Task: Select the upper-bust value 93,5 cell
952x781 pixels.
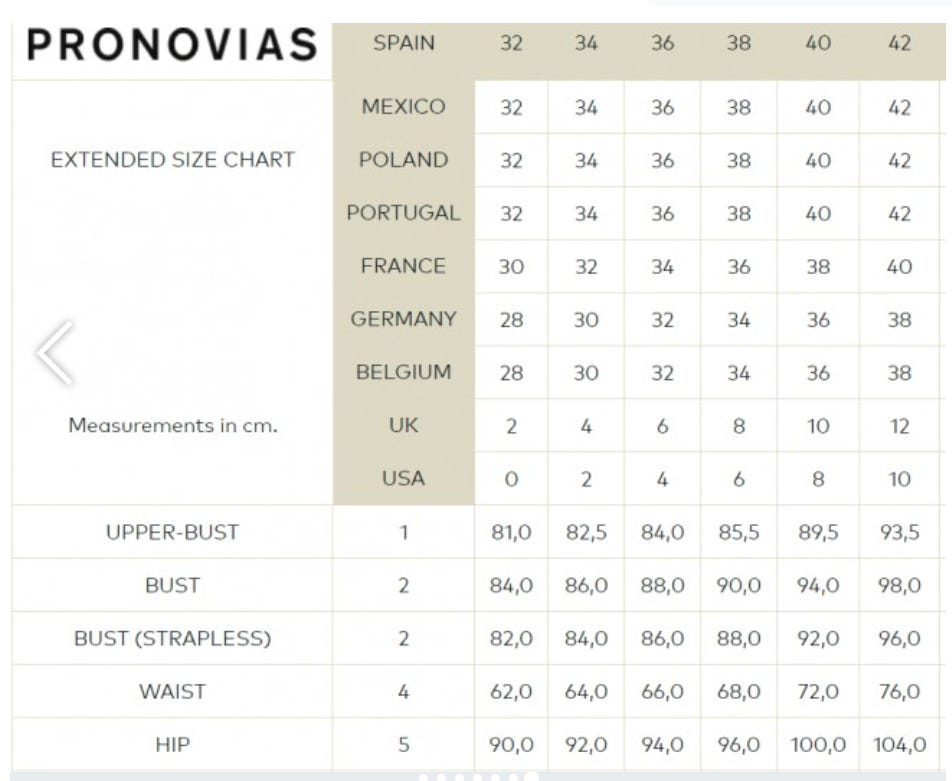Action: pyautogui.click(x=899, y=533)
